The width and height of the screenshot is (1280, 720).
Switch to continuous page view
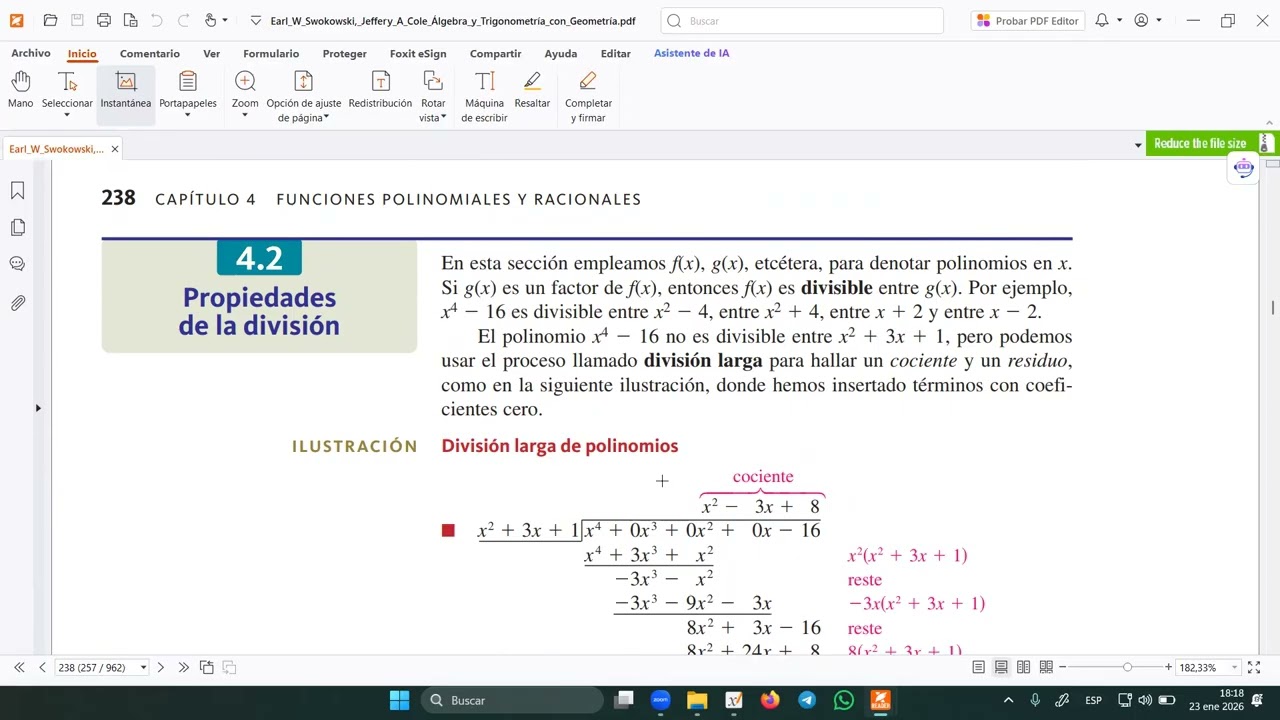[1001, 667]
